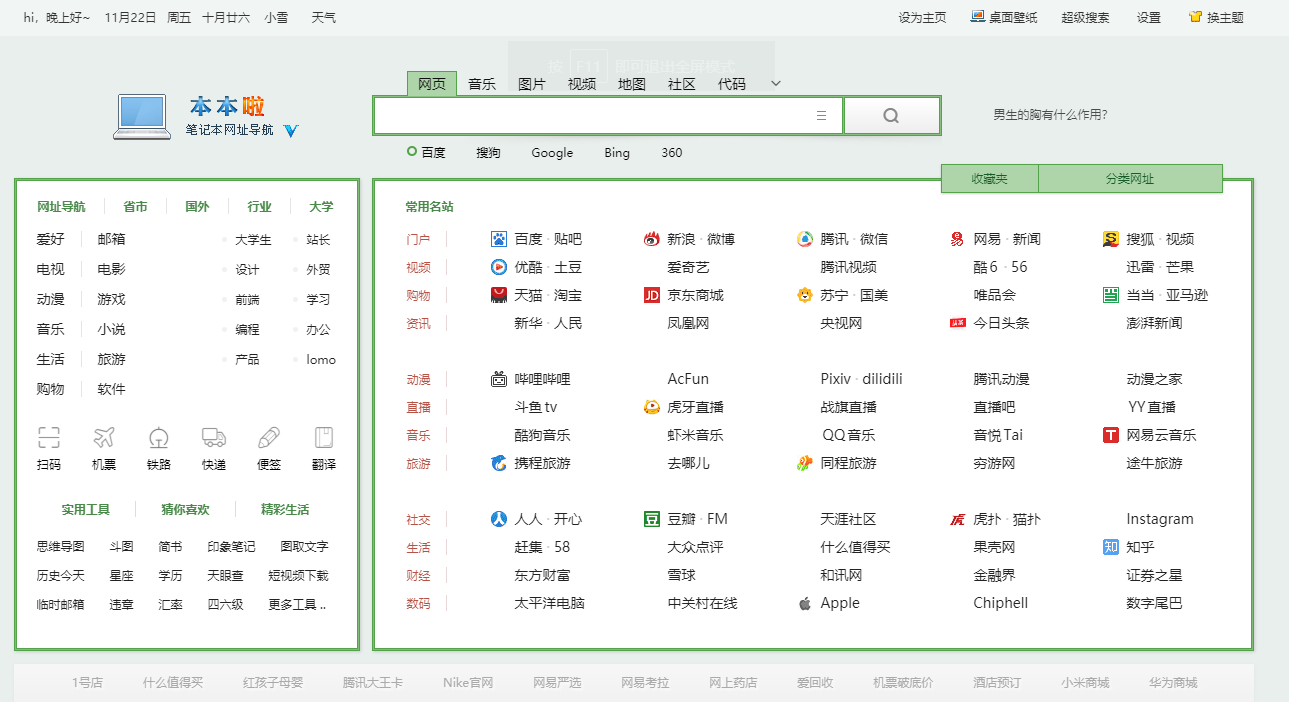1289x702 pixels.
Task: Expand the blue arrow beside 笔记本网址导航
Action: click(291, 130)
